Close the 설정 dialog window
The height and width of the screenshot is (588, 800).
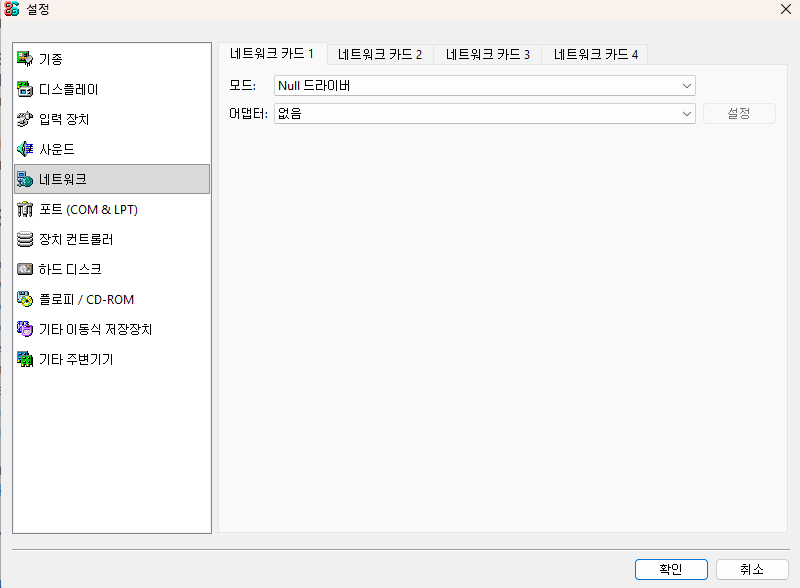pyautogui.click(x=785, y=9)
